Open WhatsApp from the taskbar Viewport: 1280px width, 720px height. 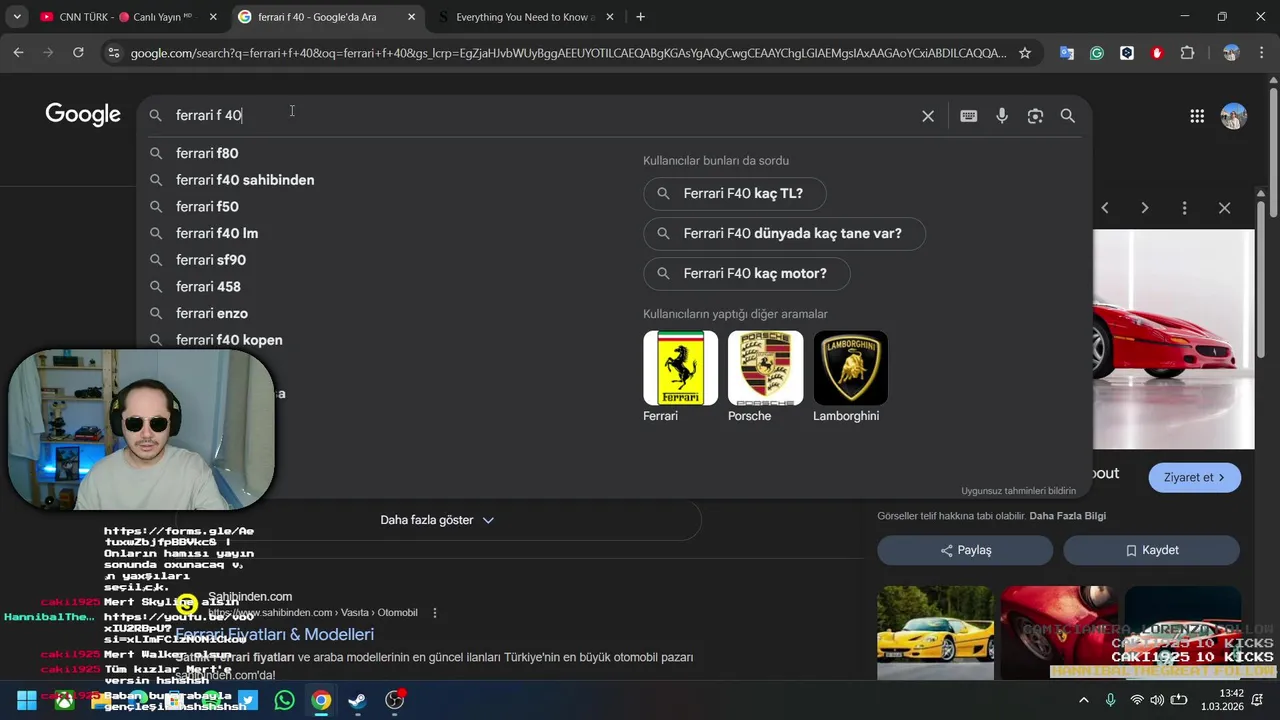285,700
